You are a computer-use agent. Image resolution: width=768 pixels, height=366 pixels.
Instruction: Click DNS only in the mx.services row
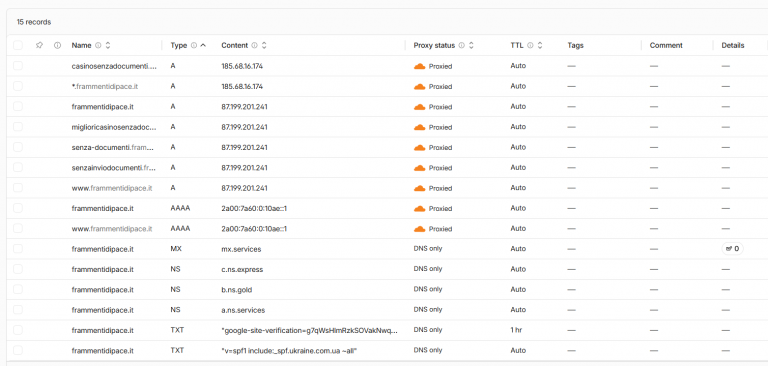click(x=428, y=248)
